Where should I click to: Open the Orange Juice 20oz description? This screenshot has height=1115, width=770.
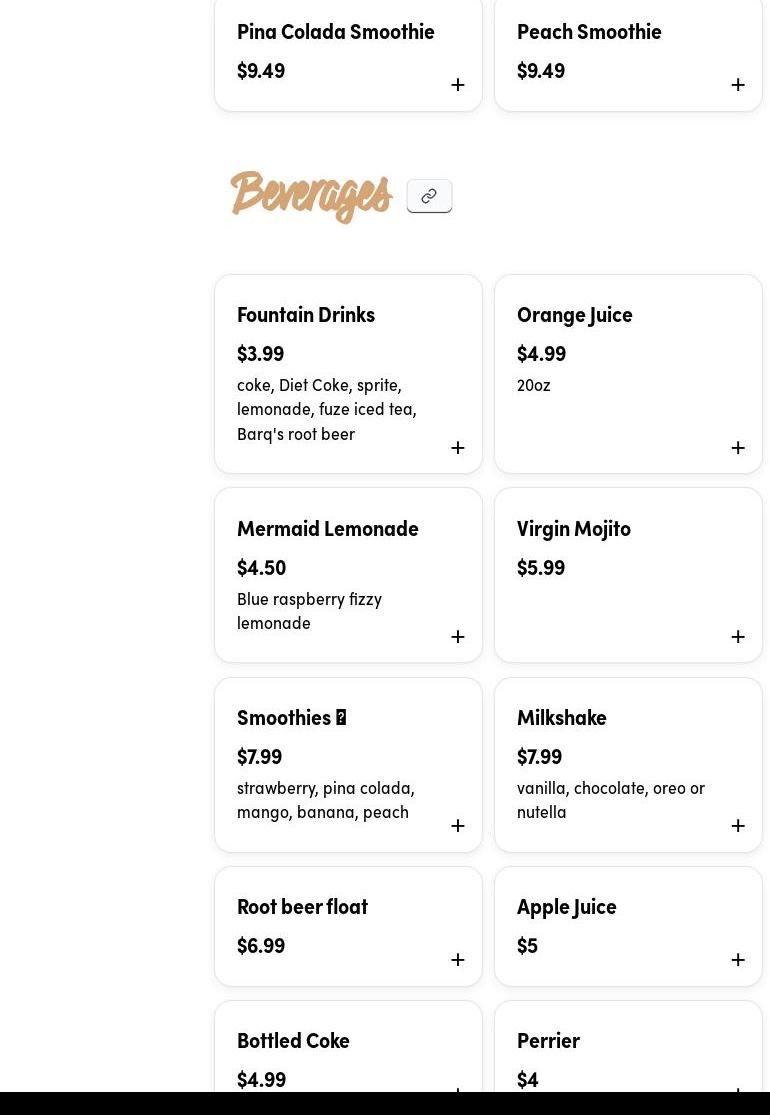tap(533, 385)
